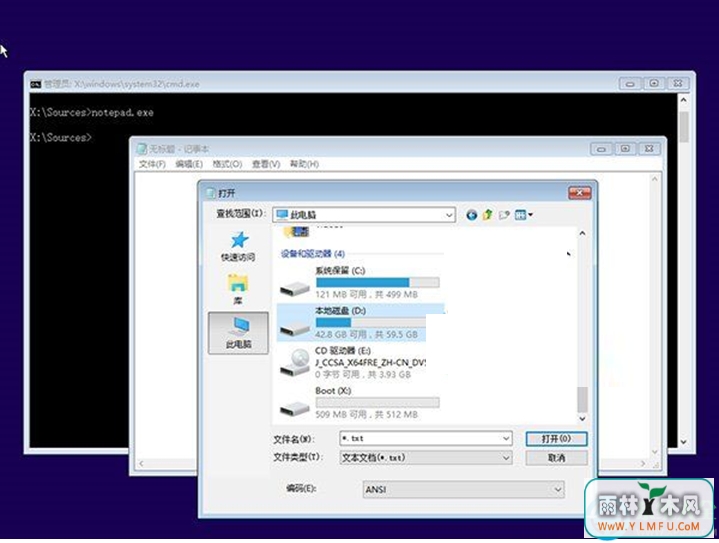Click the Cancel (取消) button
The height and width of the screenshot is (543, 719).
coord(556,458)
